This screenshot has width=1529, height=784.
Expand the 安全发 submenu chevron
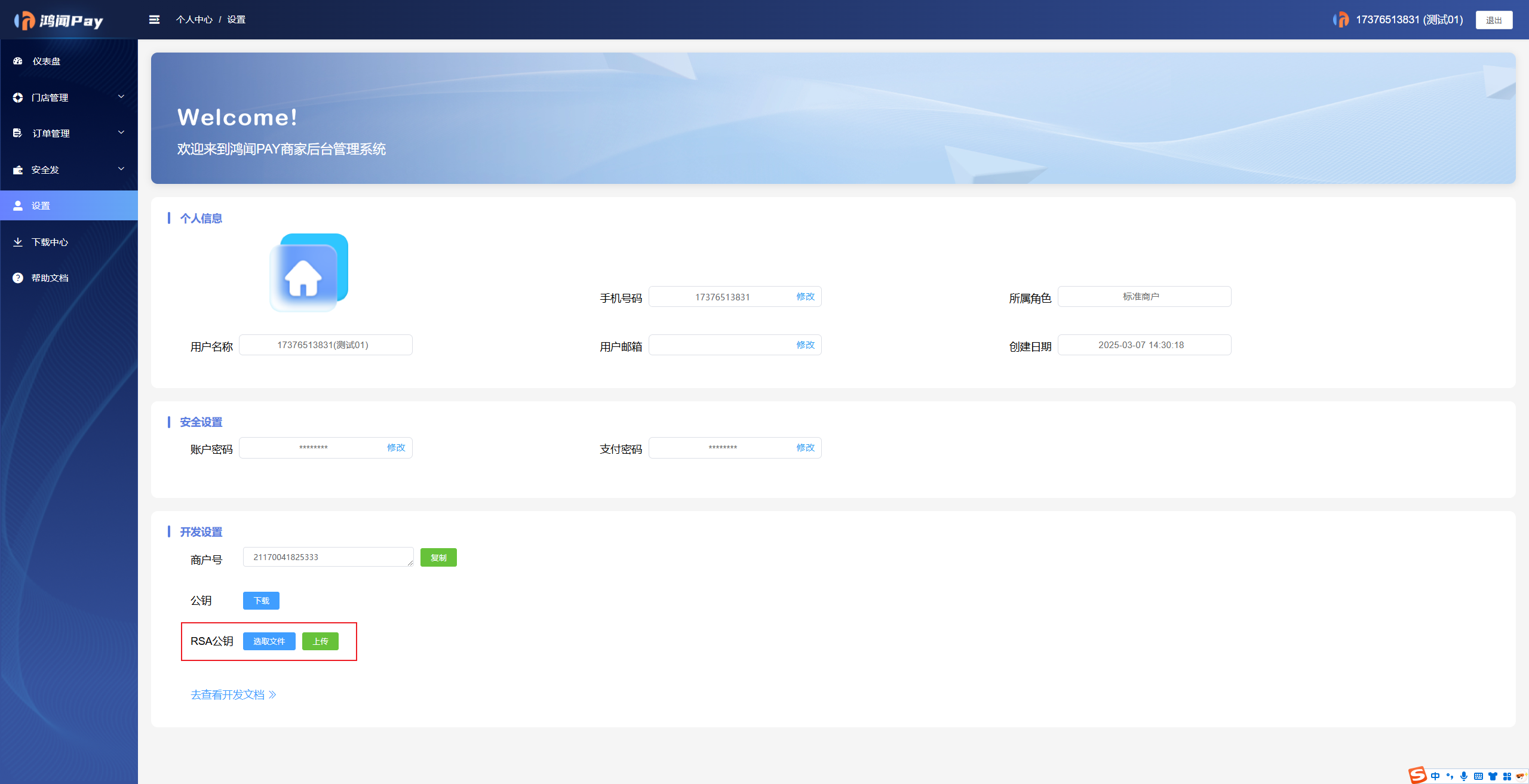pyautogui.click(x=121, y=169)
